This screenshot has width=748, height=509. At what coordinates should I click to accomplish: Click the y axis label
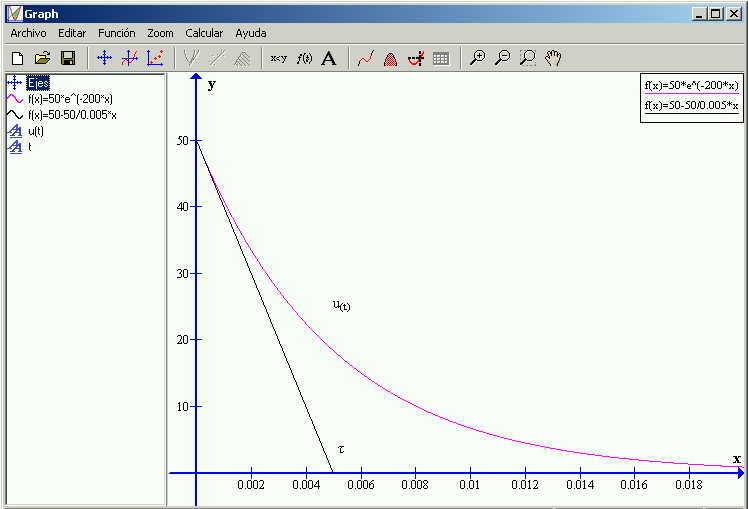(212, 85)
